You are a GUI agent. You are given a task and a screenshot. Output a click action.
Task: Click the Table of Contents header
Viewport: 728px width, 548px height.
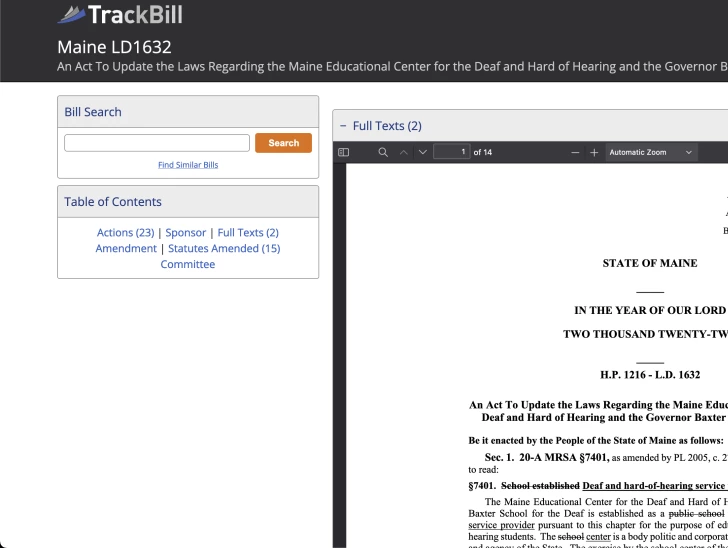pyautogui.click(x=113, y=201)
